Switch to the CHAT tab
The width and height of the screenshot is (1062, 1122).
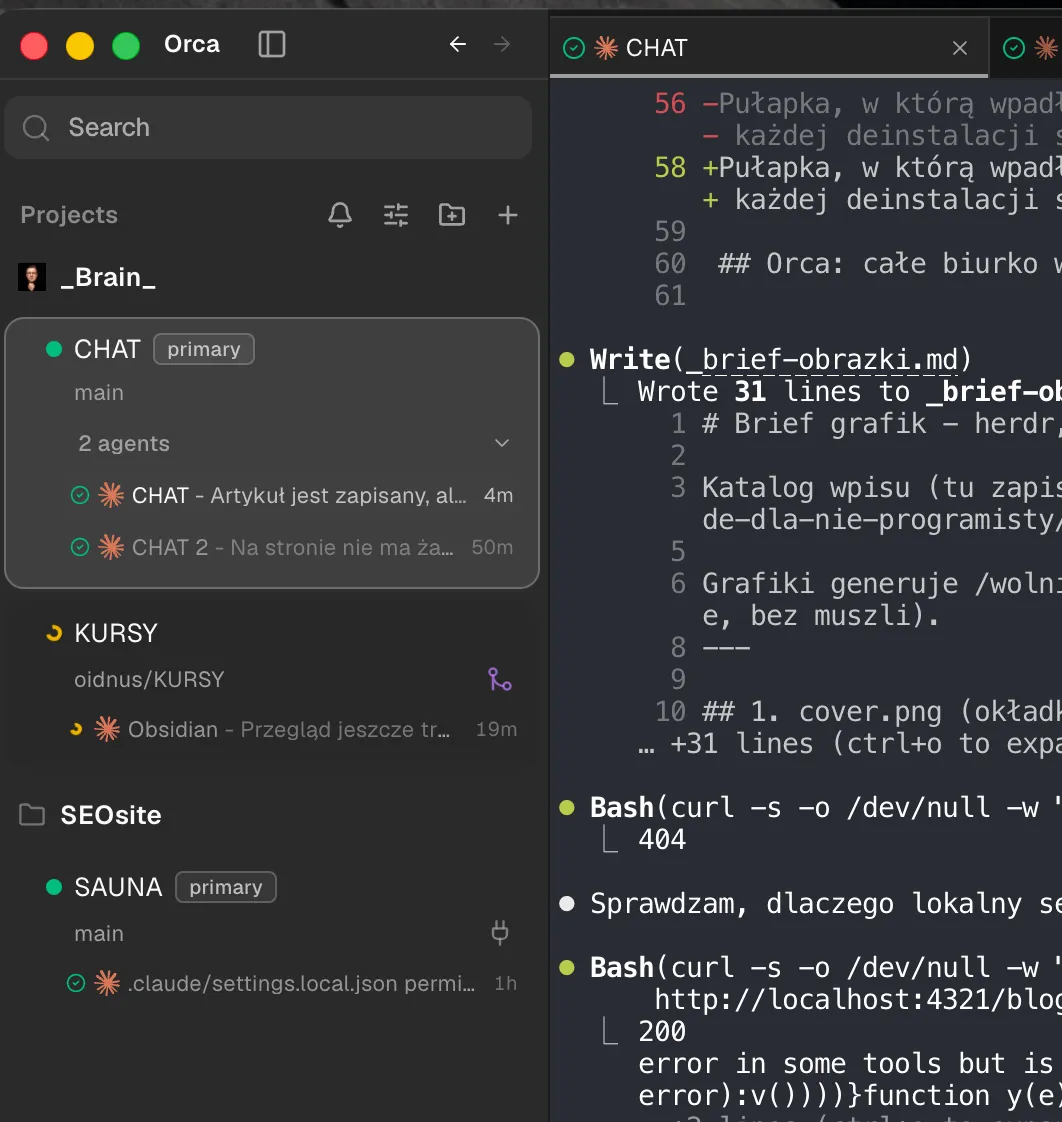click(769, 48)
